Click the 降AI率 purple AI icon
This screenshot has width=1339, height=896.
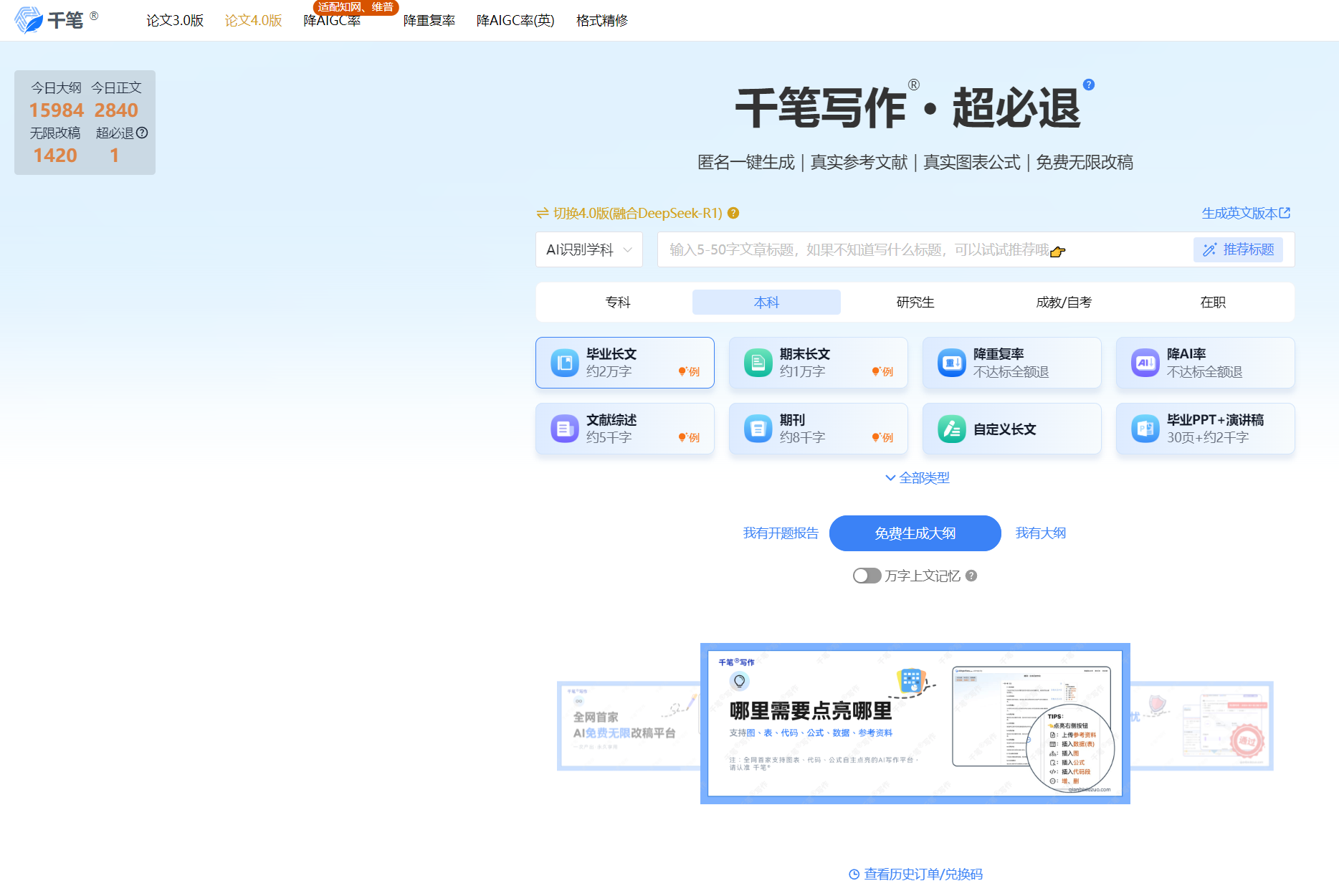1145,363
